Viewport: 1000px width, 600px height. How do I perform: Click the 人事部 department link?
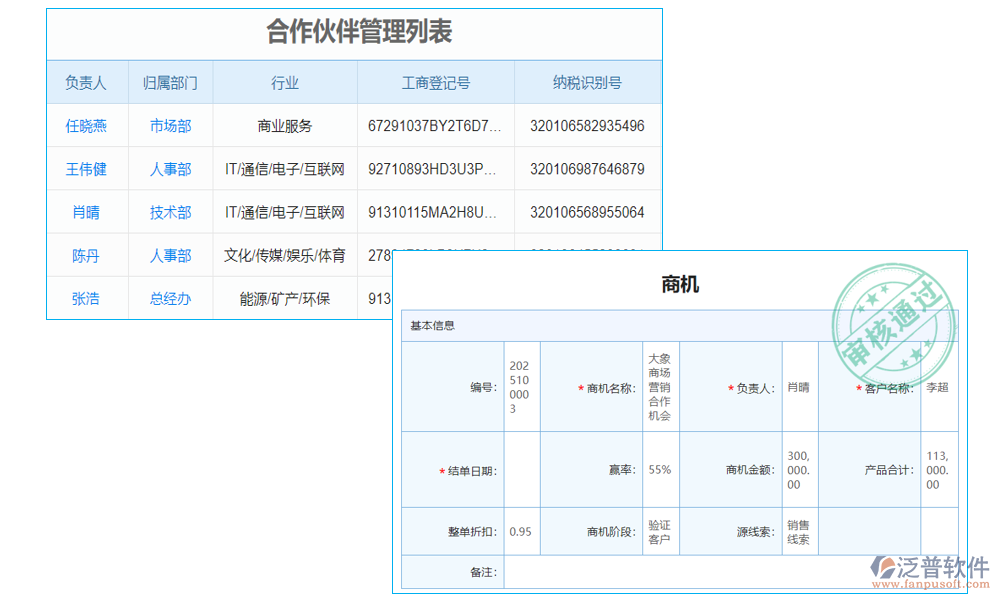pos(169,168)
